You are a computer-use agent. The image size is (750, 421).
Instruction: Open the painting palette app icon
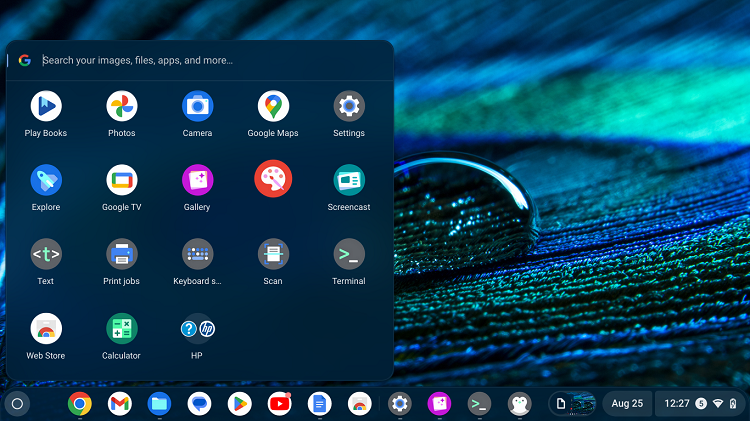(273, 179)
